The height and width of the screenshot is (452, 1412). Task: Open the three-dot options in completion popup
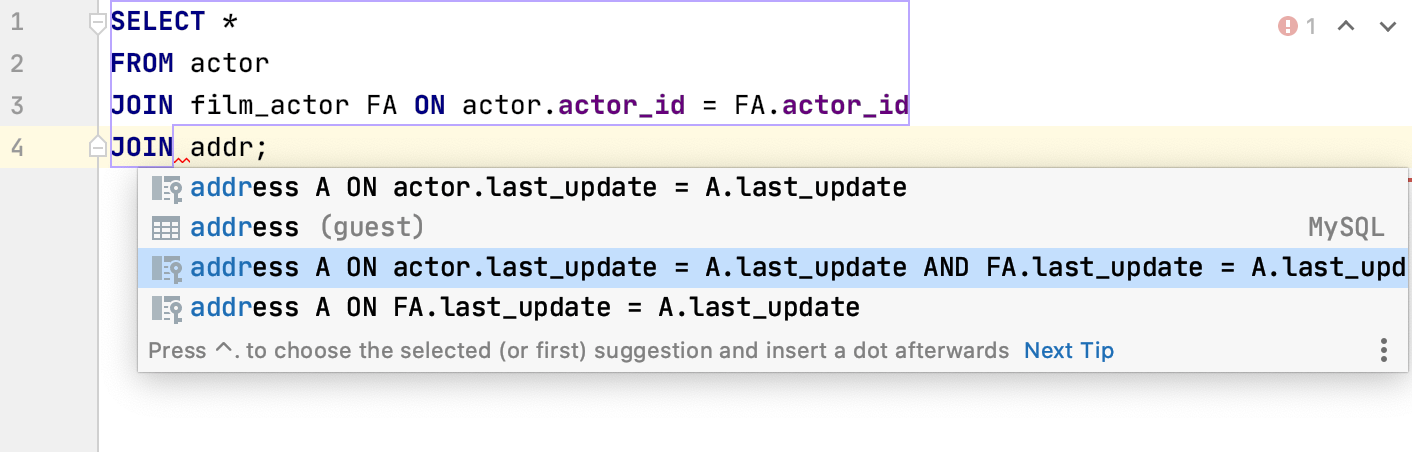coord(1384,350)
